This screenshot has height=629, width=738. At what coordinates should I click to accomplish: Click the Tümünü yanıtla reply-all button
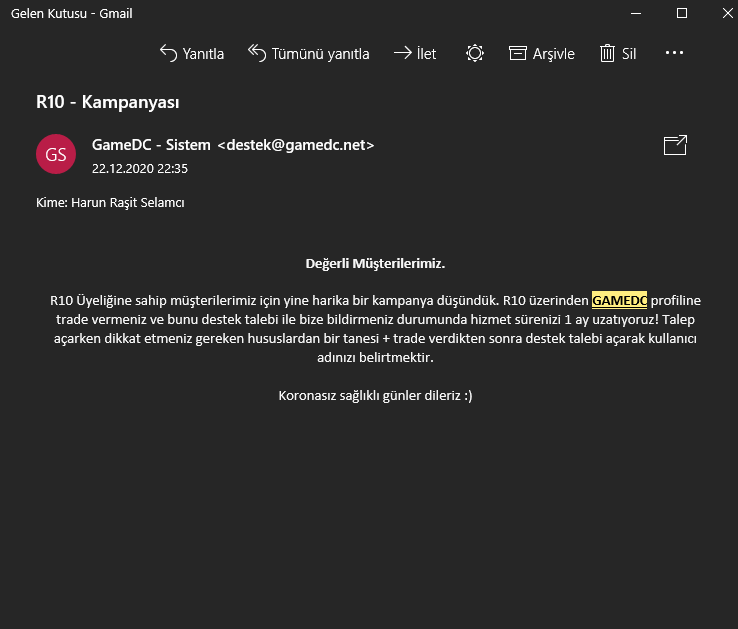(309, 53)
